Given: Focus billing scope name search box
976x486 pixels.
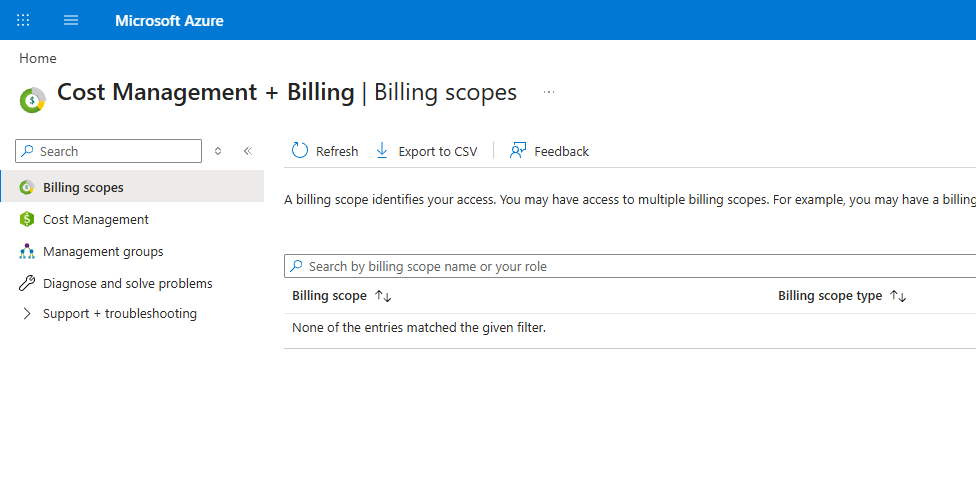Looking at the screenshot, I should (630, 266).
